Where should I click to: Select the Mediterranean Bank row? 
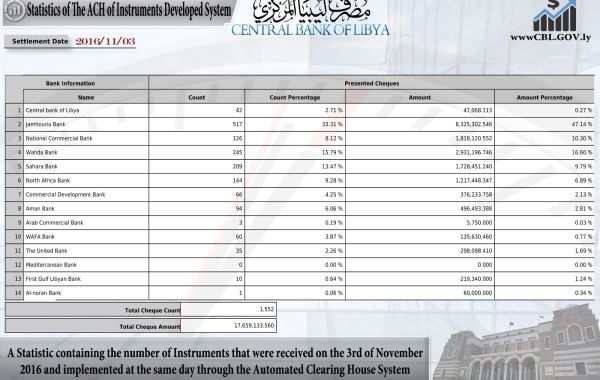[300, 265]
